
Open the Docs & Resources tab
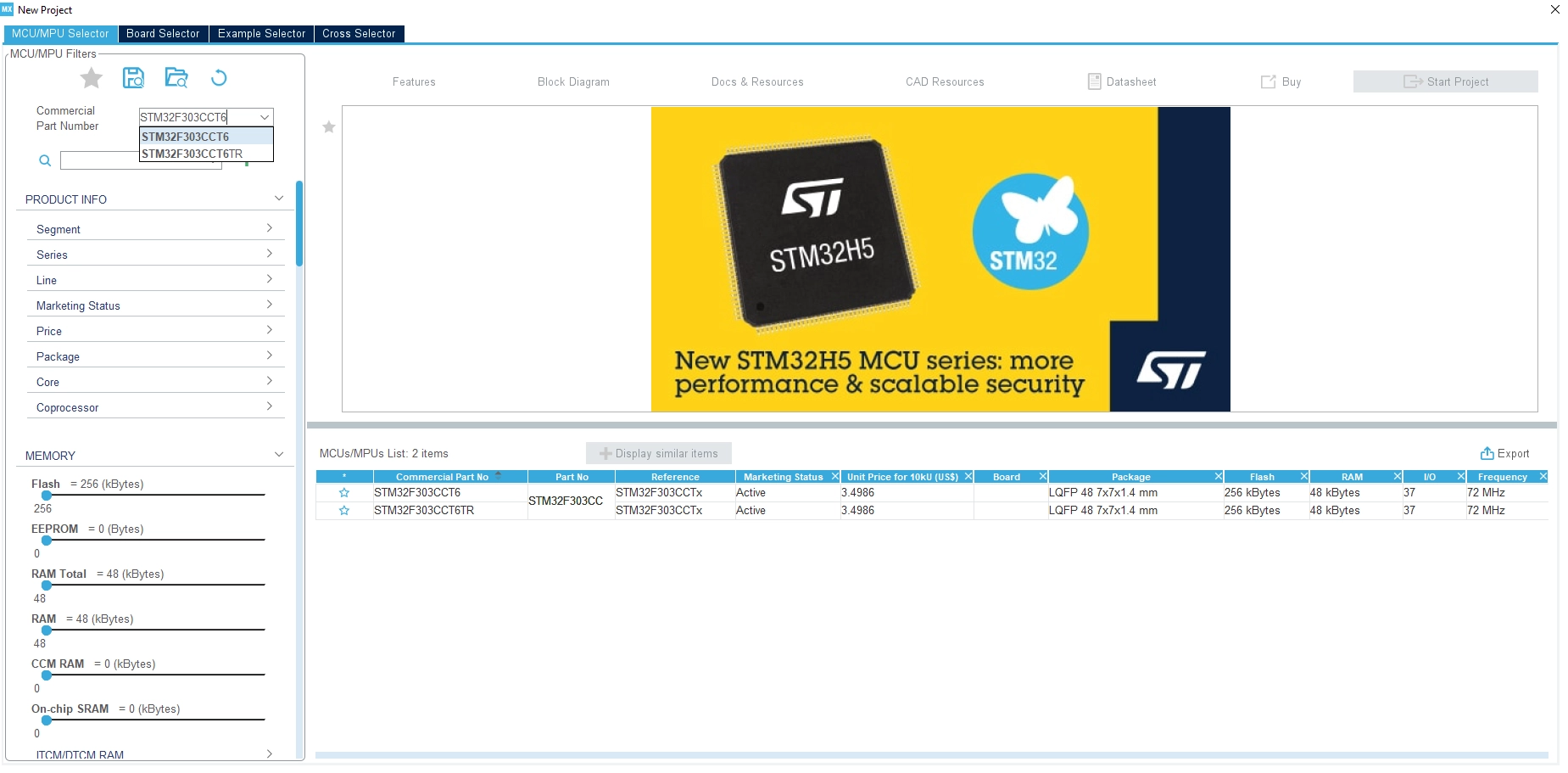(x=757, y=82)
